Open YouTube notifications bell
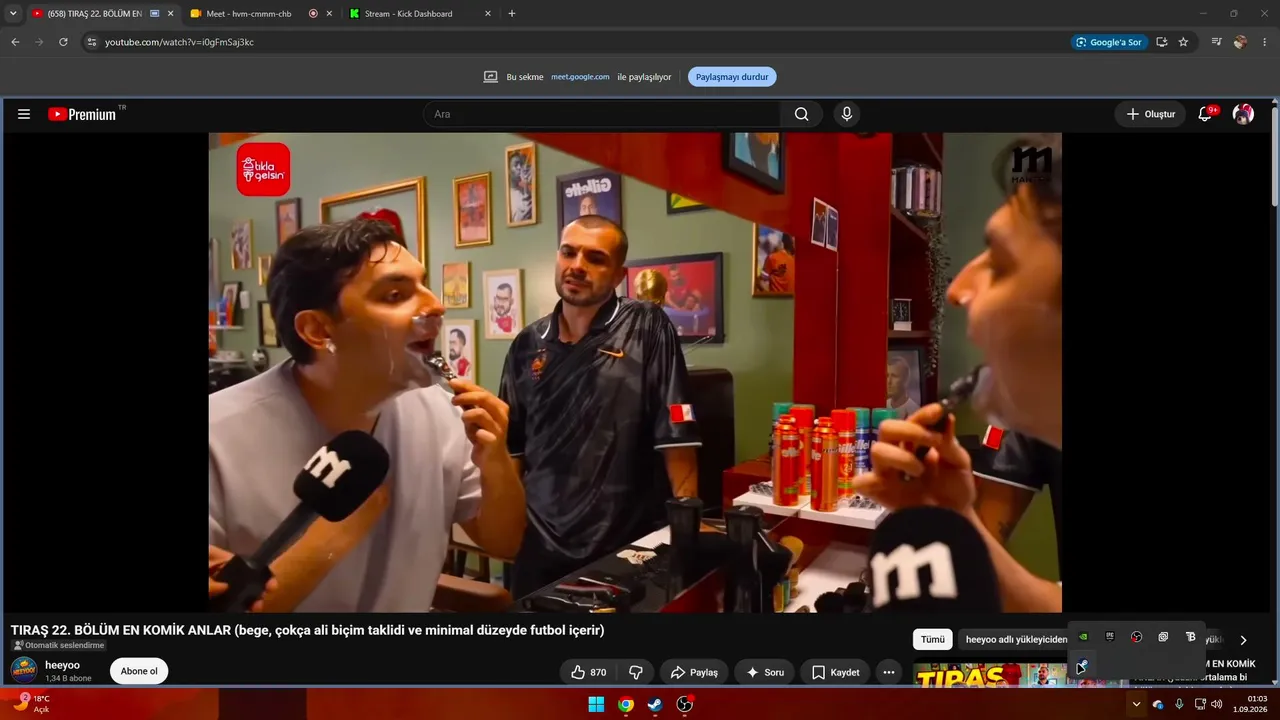The image size is (1280, 720). (1205, 114)
